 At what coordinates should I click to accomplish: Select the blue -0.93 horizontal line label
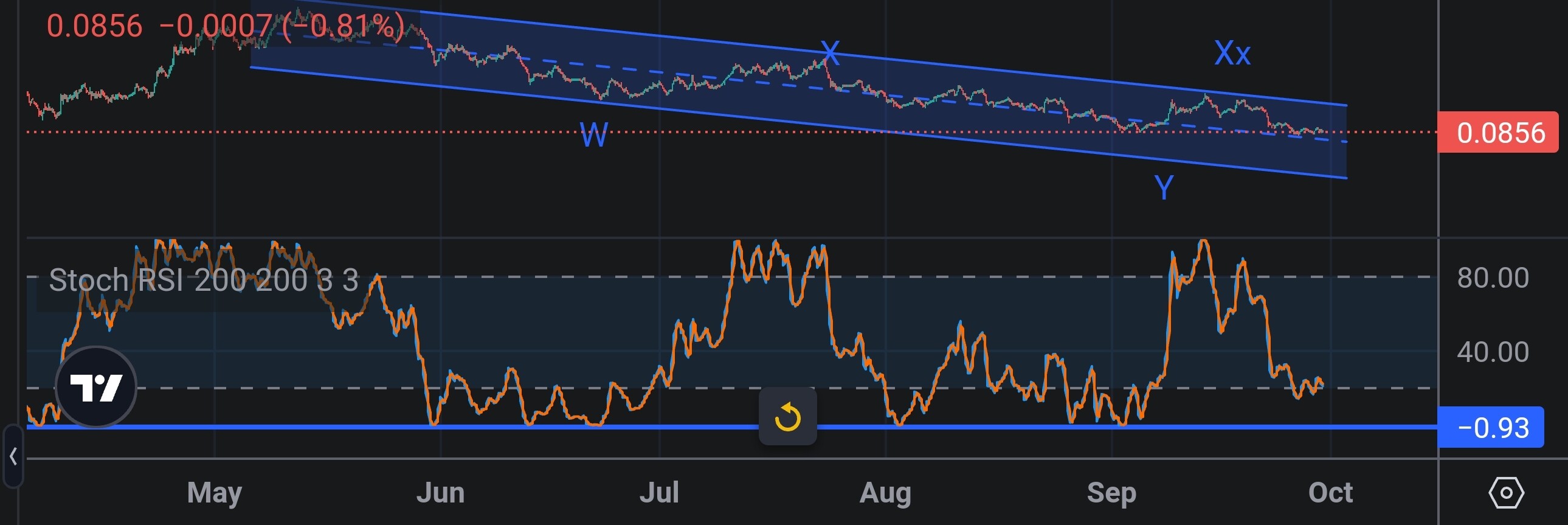[x=1491, y=428]
